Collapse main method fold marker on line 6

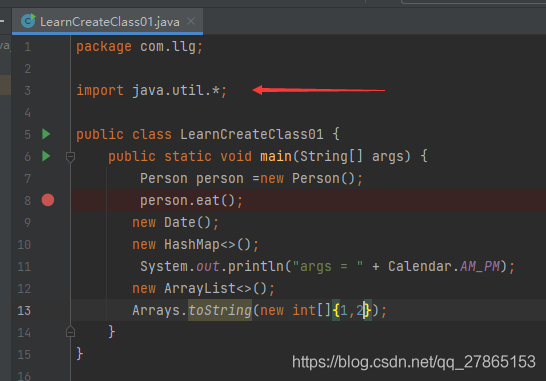coord(70,157)
